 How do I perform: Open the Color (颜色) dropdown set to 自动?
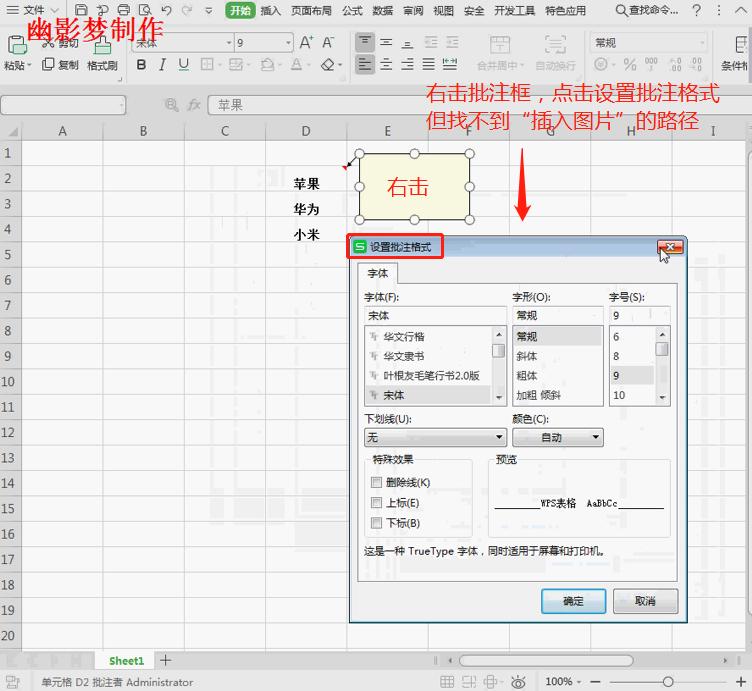[558, 437]
